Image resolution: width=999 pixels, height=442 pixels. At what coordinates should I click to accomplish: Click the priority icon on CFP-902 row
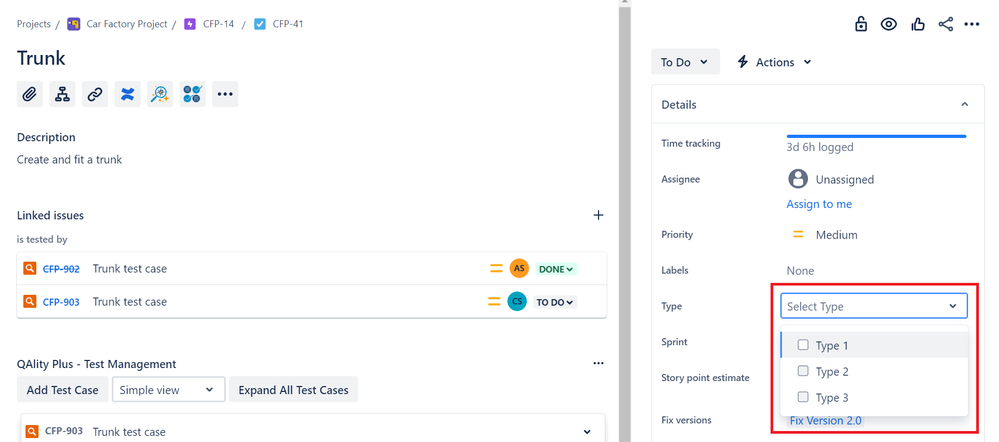point(496,269)
